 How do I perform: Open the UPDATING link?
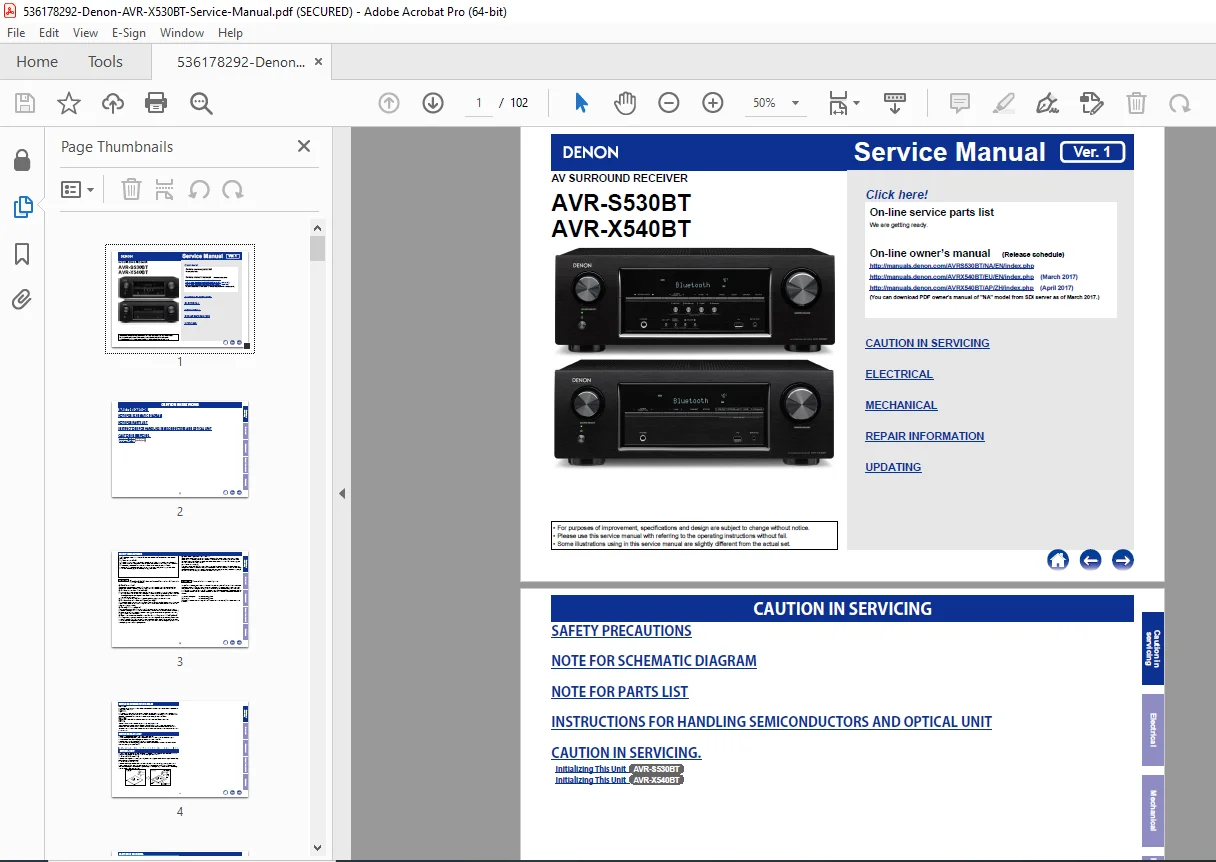click(x=893, y=467)
